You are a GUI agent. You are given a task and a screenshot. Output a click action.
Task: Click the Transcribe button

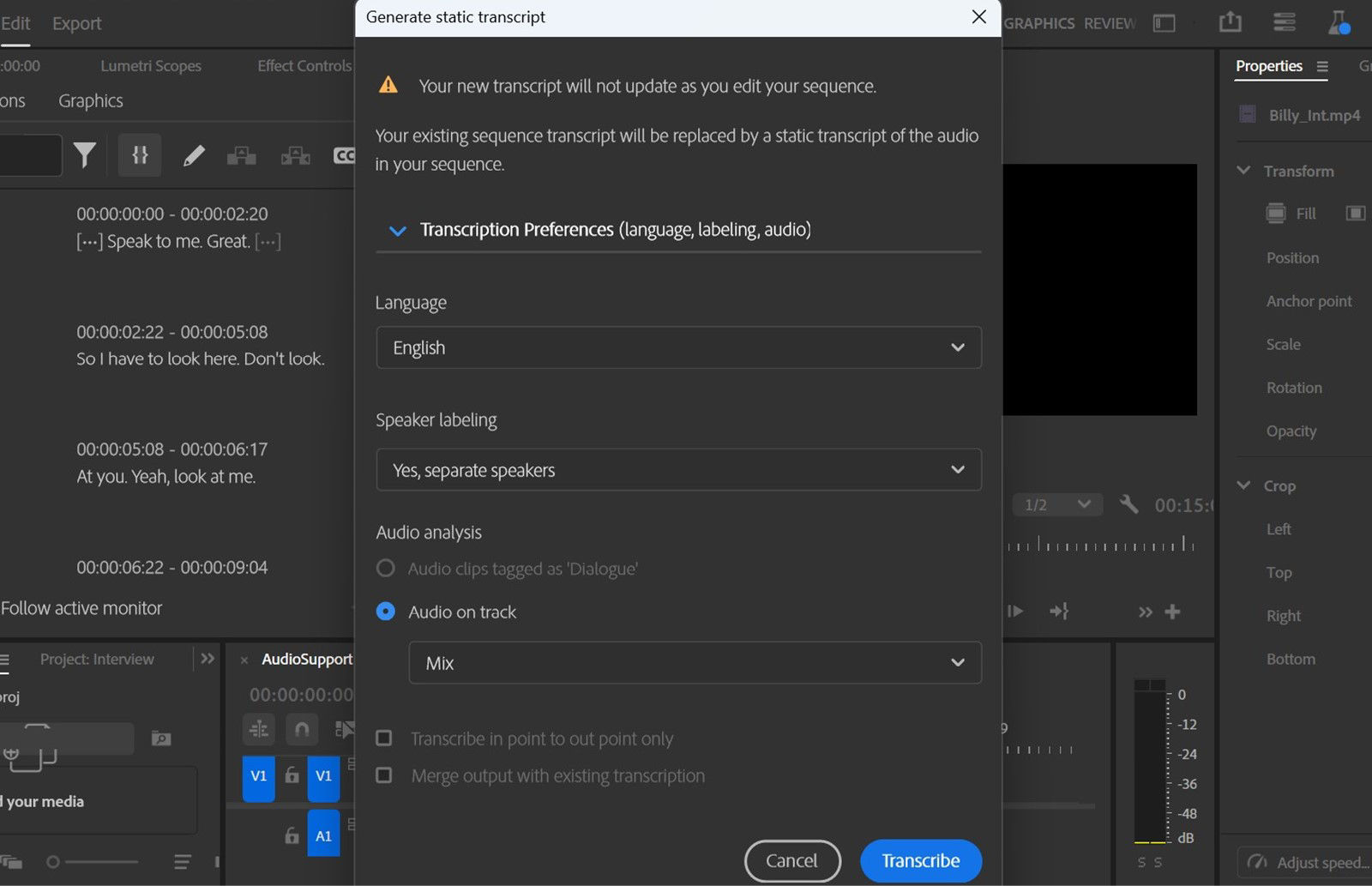(x=920, y=860)
